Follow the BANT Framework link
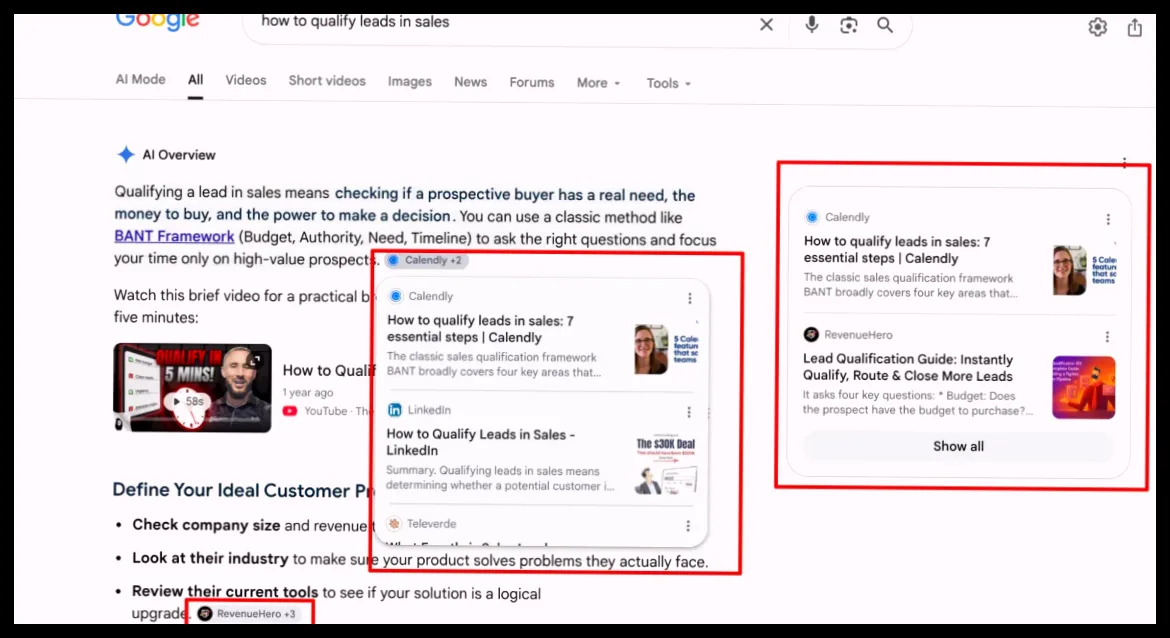 pos(174,237)
